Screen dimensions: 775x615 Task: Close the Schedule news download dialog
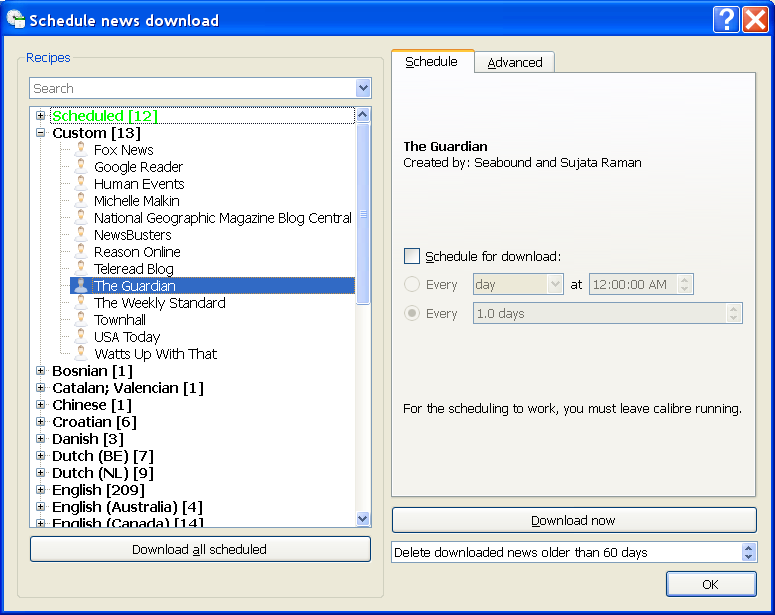pyautogui.click(x=756, y=20)
